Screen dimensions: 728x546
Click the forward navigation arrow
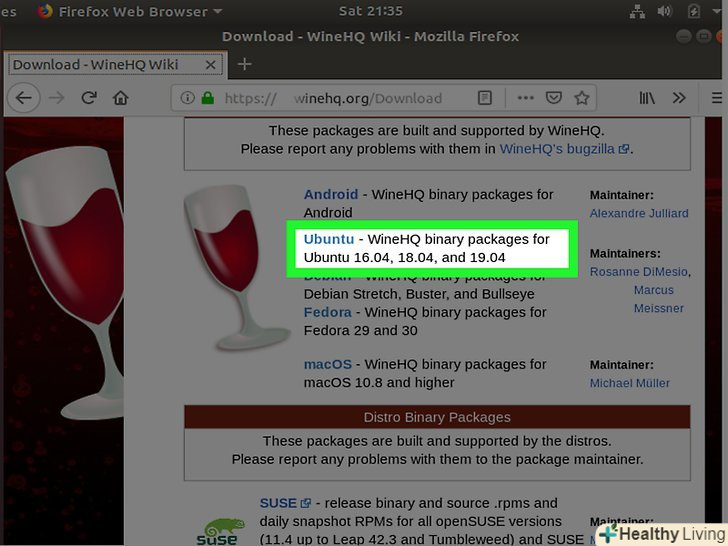click(57, 98)
